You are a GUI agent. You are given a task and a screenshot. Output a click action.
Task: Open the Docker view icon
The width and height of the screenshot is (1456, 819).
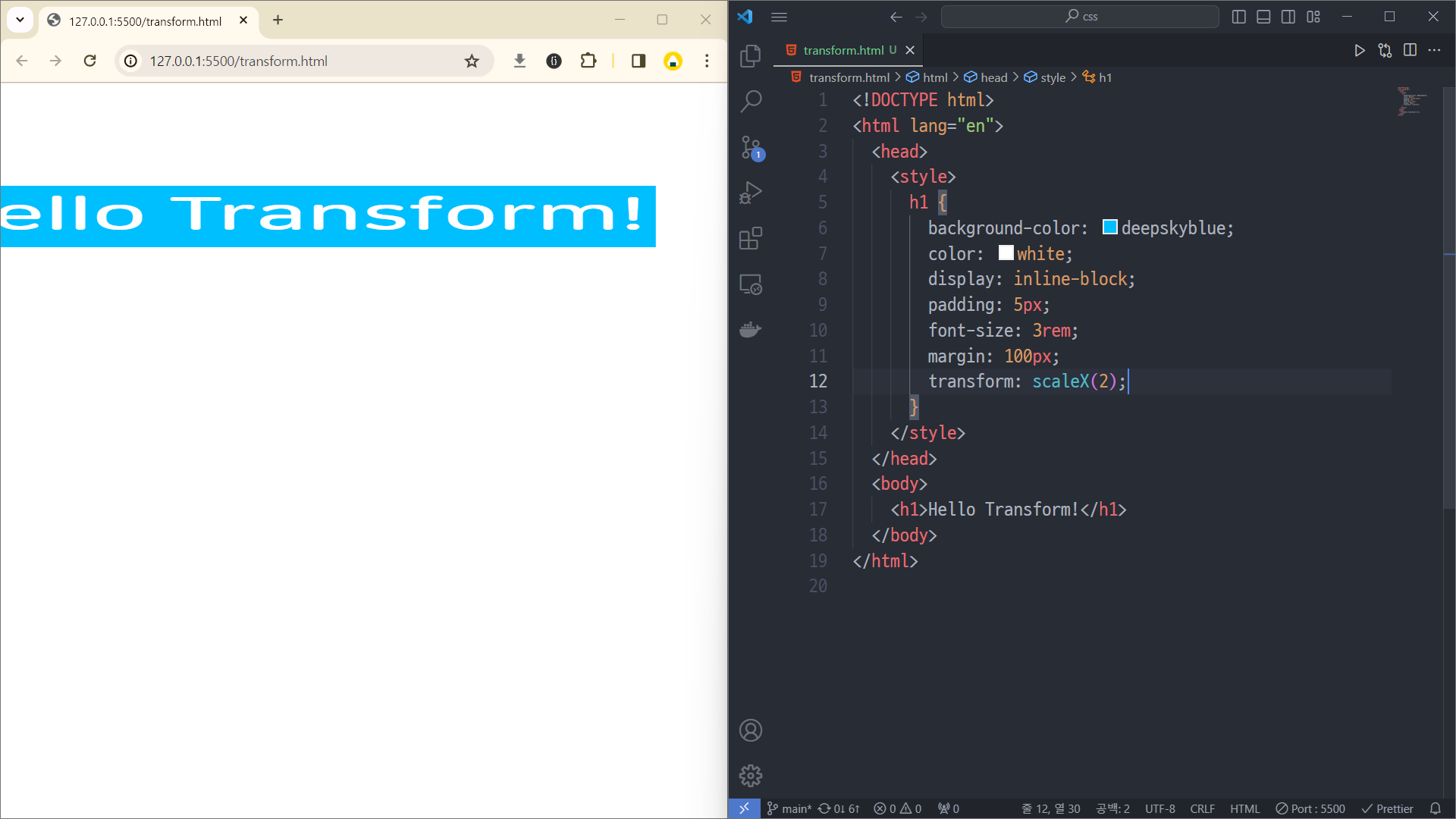tap(750, 330)
